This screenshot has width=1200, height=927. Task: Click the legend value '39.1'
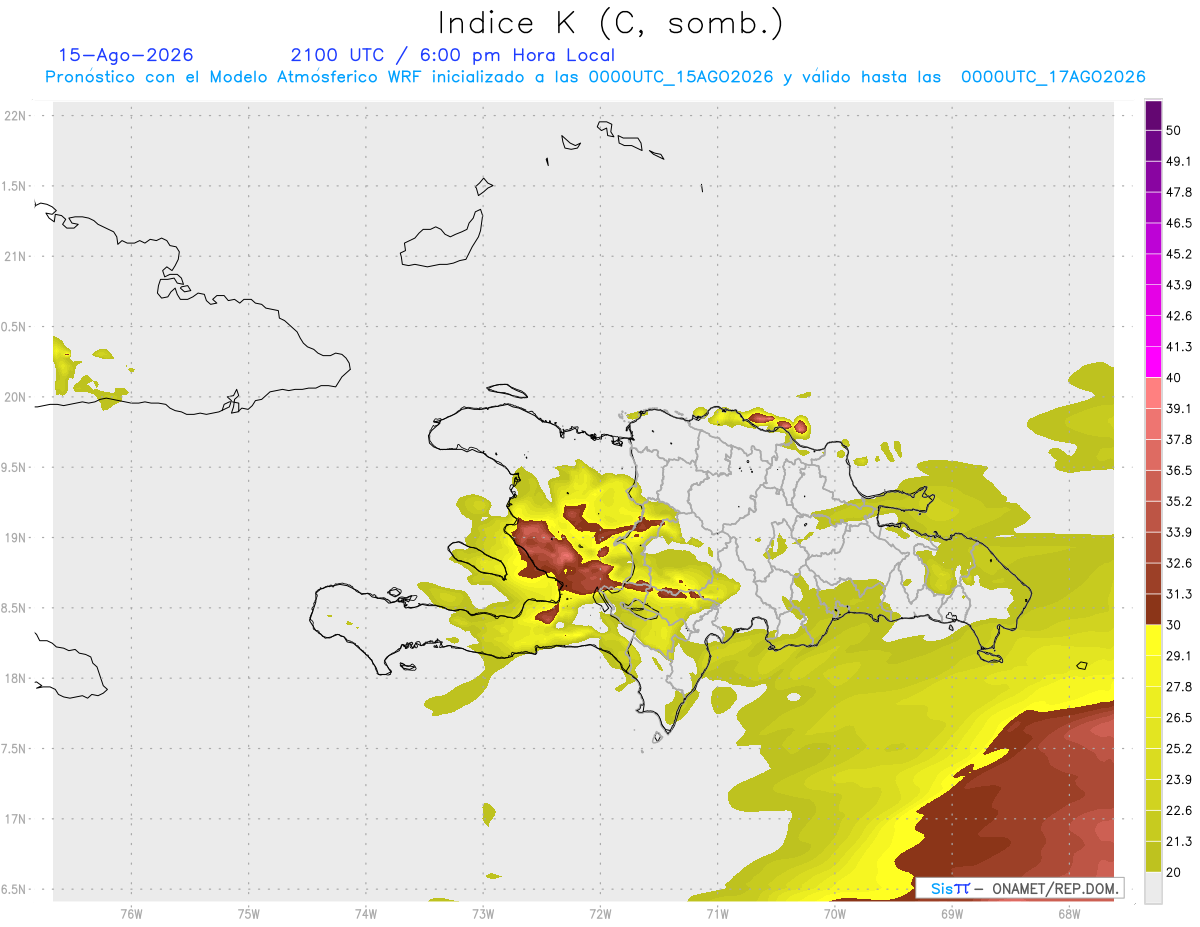[x=1179, y=408]
